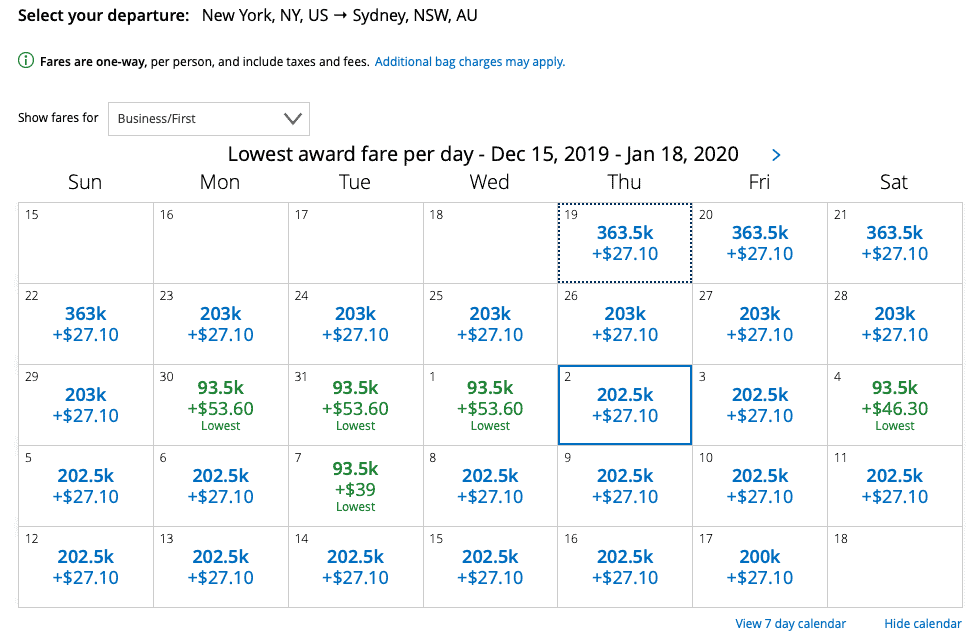Viewport: 980px width, 640px height.
Task: Switch to View 7 day calendar
Action: [790, 624]
